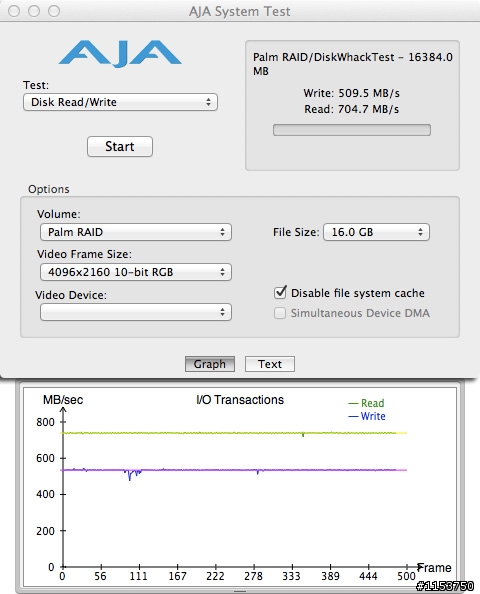
Task: Click the 111 frame tick label
Action: click(139, 577)
